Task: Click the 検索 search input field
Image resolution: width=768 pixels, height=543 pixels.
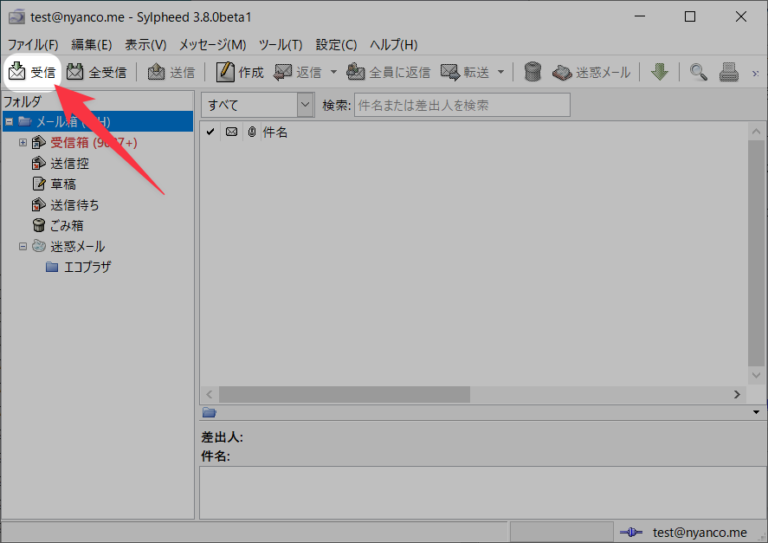Action: 461,105
